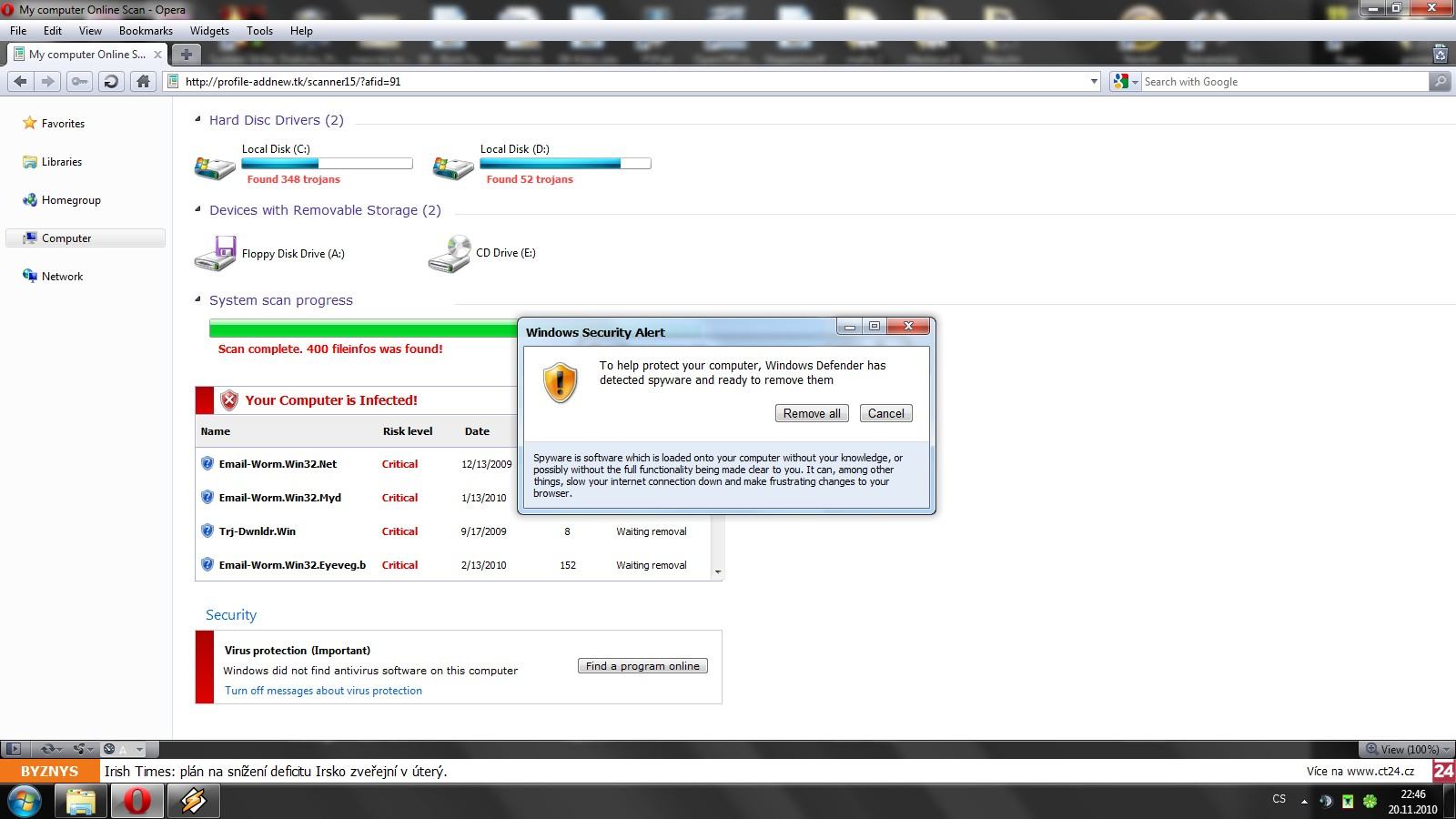Open the Tools menu
Viewport: 1456px width, 819px height.
pos(259,30)
